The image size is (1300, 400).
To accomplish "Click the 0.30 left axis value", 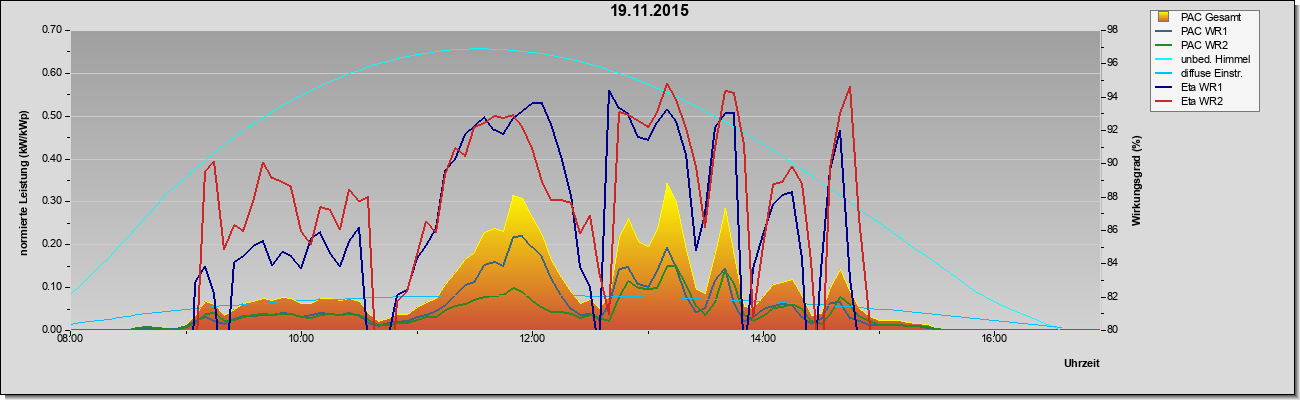I will point(51,201).
